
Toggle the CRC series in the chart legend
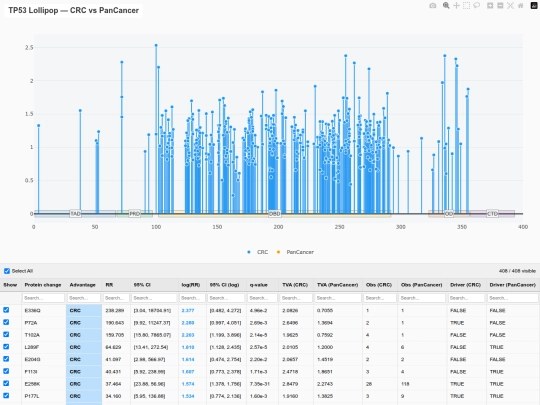point(258,252)
